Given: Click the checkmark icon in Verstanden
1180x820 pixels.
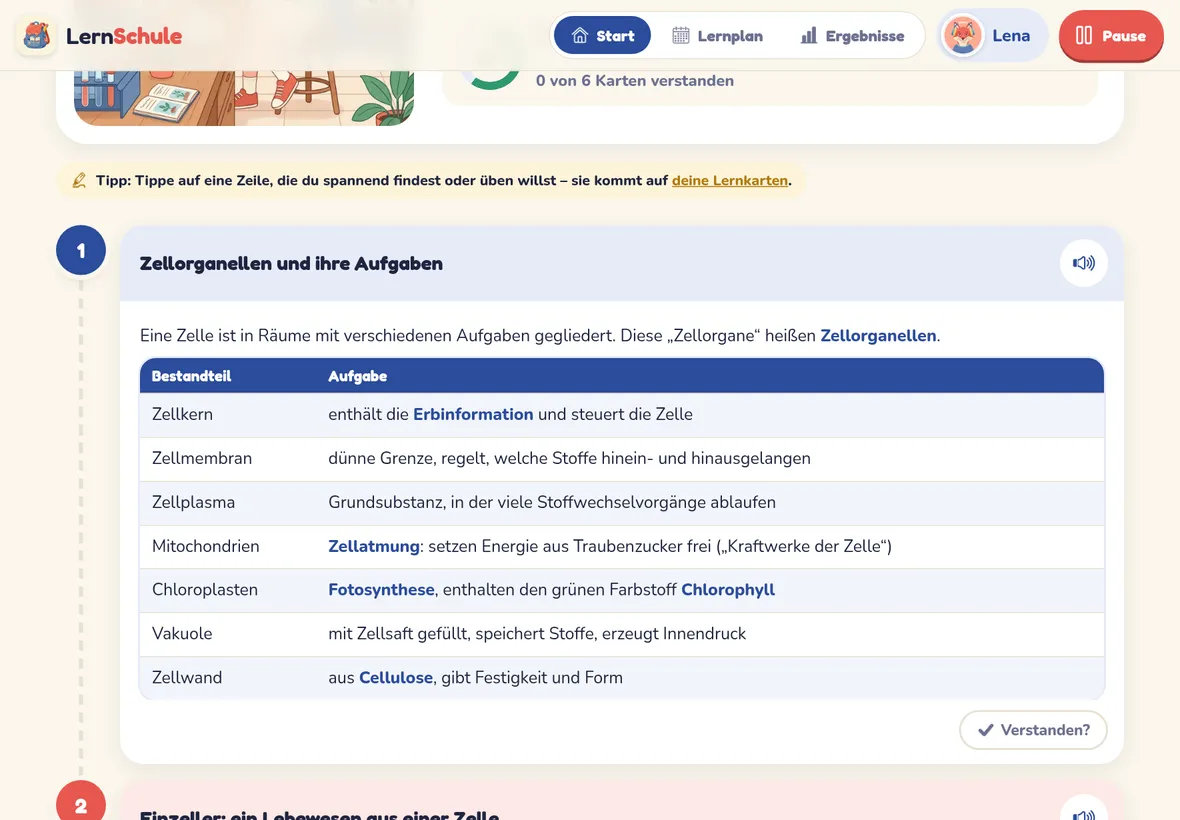Looking at the screenshot, I should 985,730.
